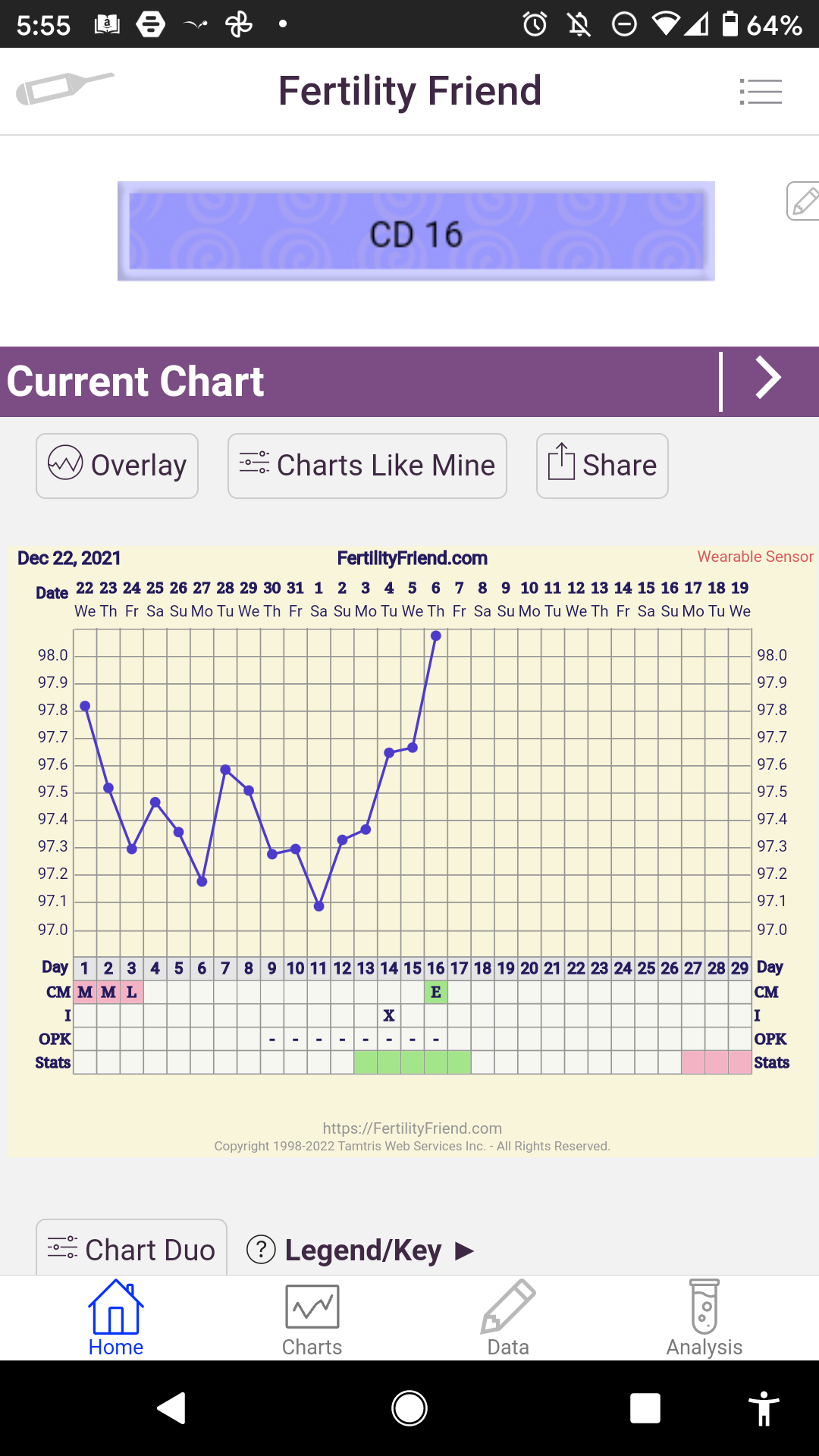Click the Legend/Key question mark icon
Image resolution: width=819 pixels, height=1456 pixels.
click(x=262, y=1250)
